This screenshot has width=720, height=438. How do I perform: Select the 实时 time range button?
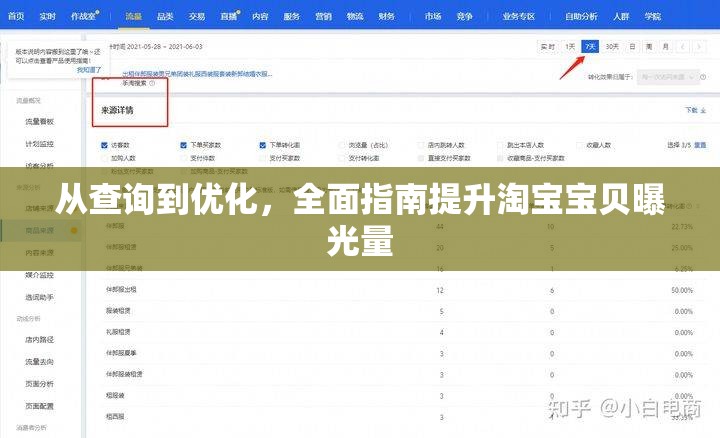pos(548,47)
